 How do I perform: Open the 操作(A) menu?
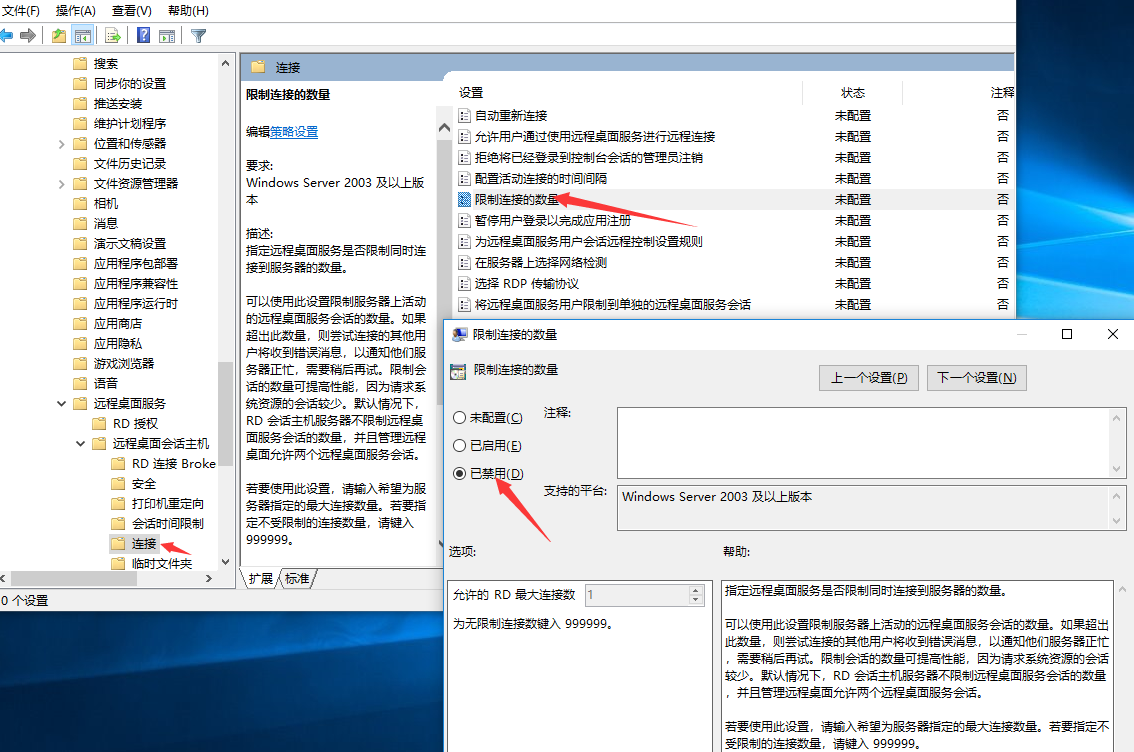coord(76,10)
